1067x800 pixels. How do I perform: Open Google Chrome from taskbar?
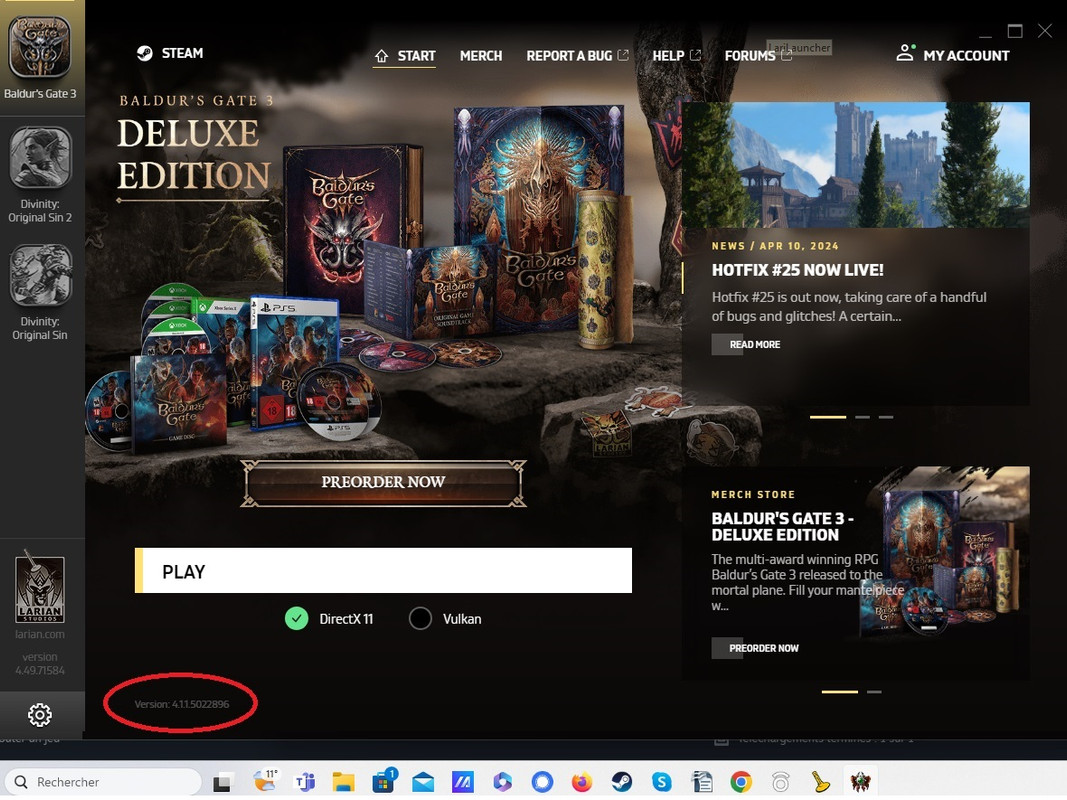click(741, 782)
